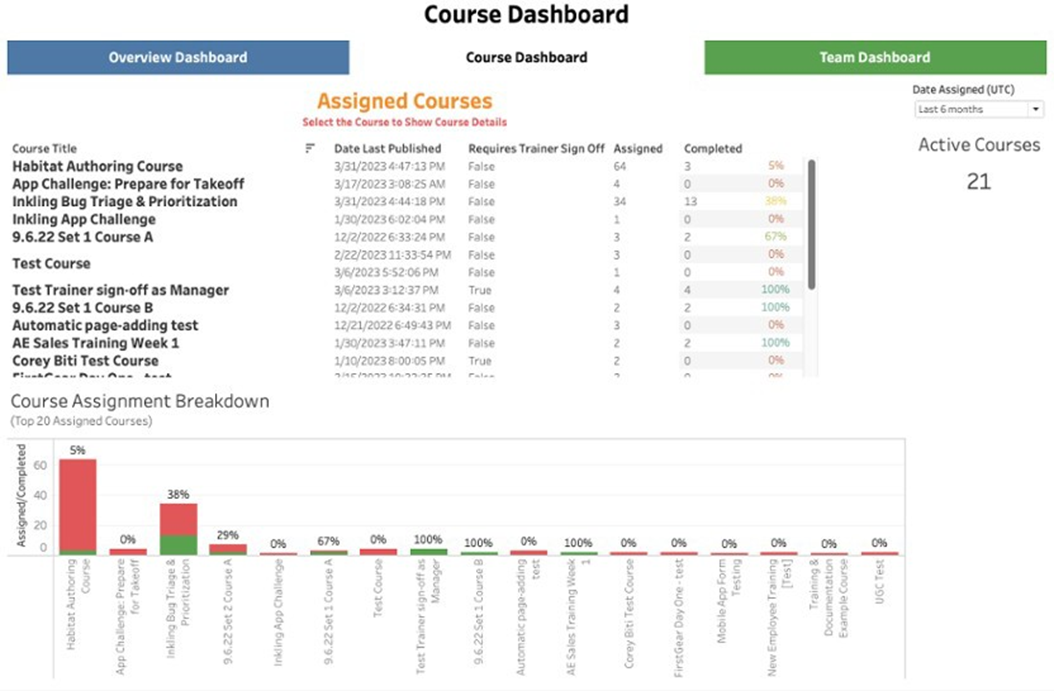Click the Requires Trainer Sign Off column header

pos(536,148)
